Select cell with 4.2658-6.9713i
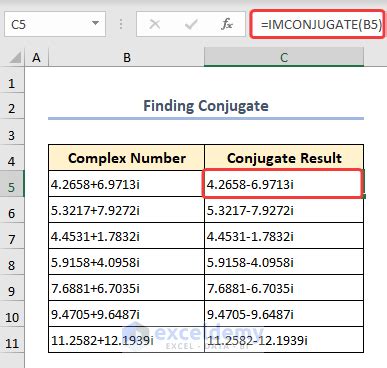Screen dimensions: 387x368 coord(284,184)
